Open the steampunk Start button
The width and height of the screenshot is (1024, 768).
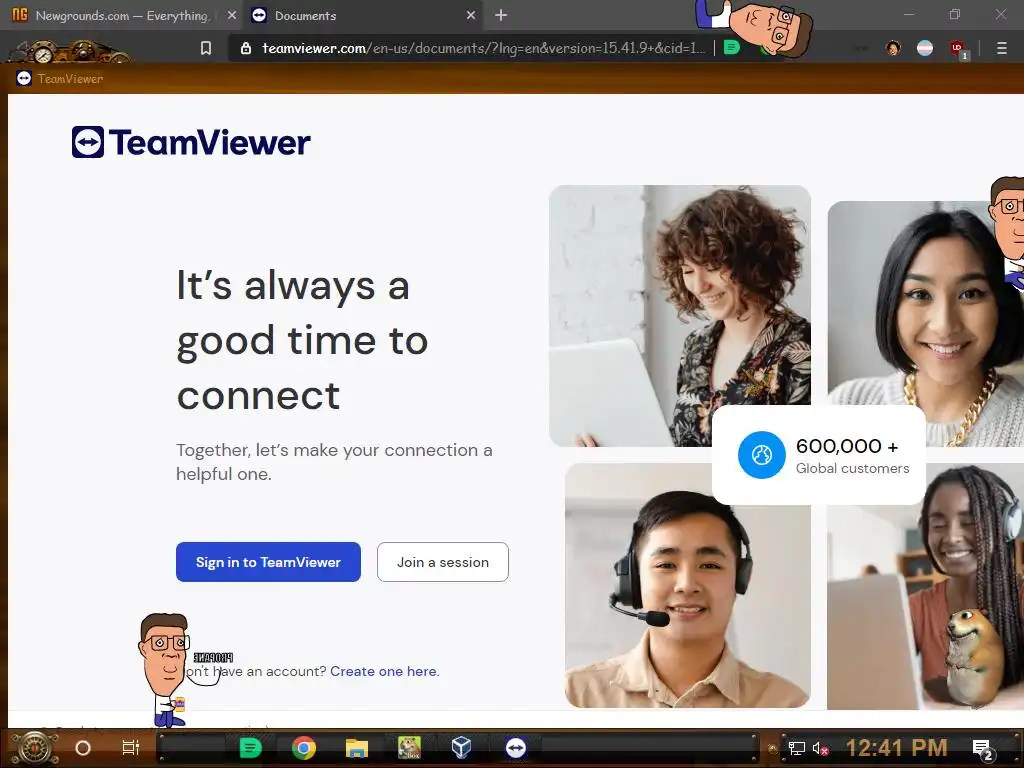(x=34, y=748)
